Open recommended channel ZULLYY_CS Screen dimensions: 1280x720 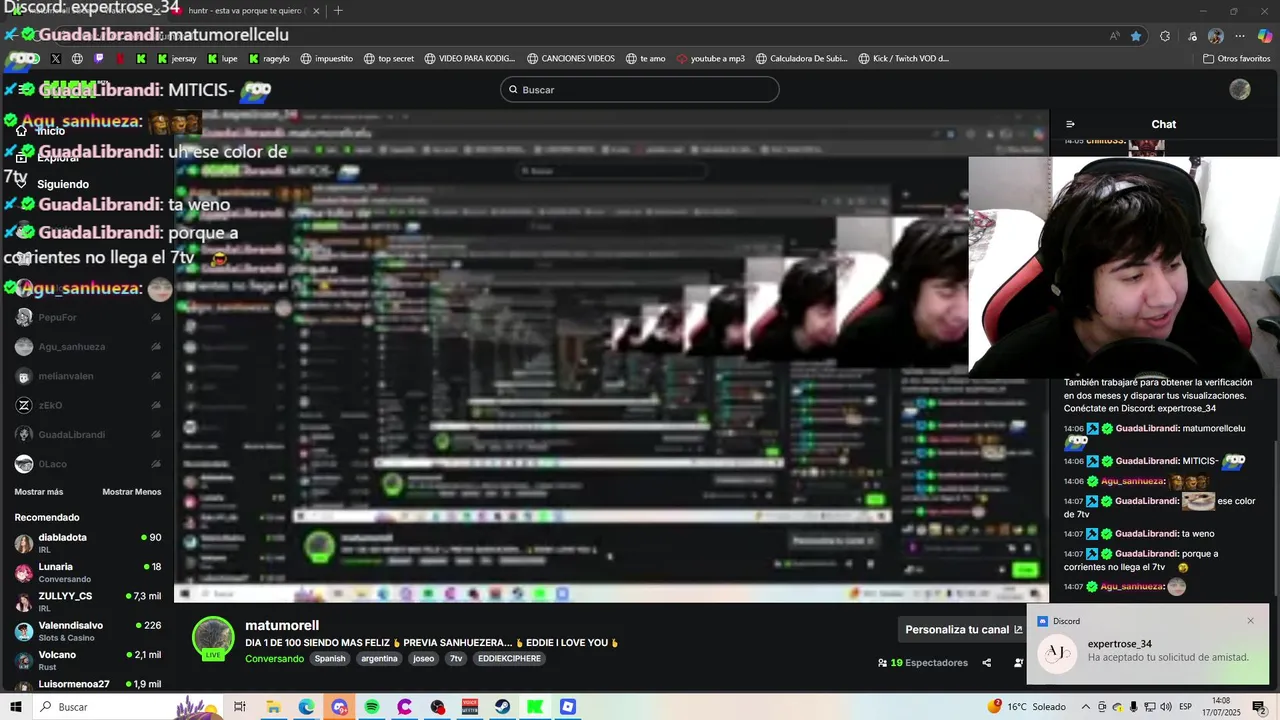tap(88, 602)
